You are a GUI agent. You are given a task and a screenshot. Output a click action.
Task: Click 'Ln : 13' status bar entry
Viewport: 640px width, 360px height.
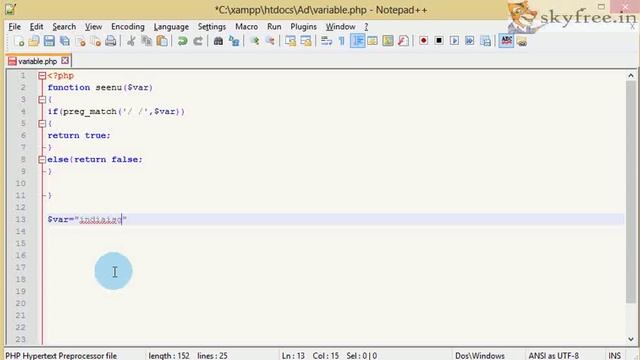click(293, 356)
